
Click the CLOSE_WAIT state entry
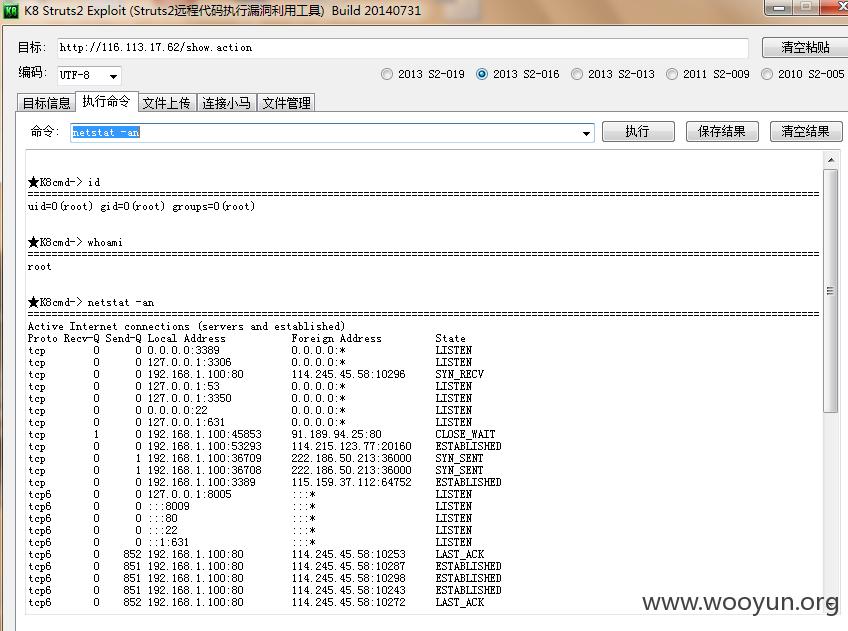(466, 434)
